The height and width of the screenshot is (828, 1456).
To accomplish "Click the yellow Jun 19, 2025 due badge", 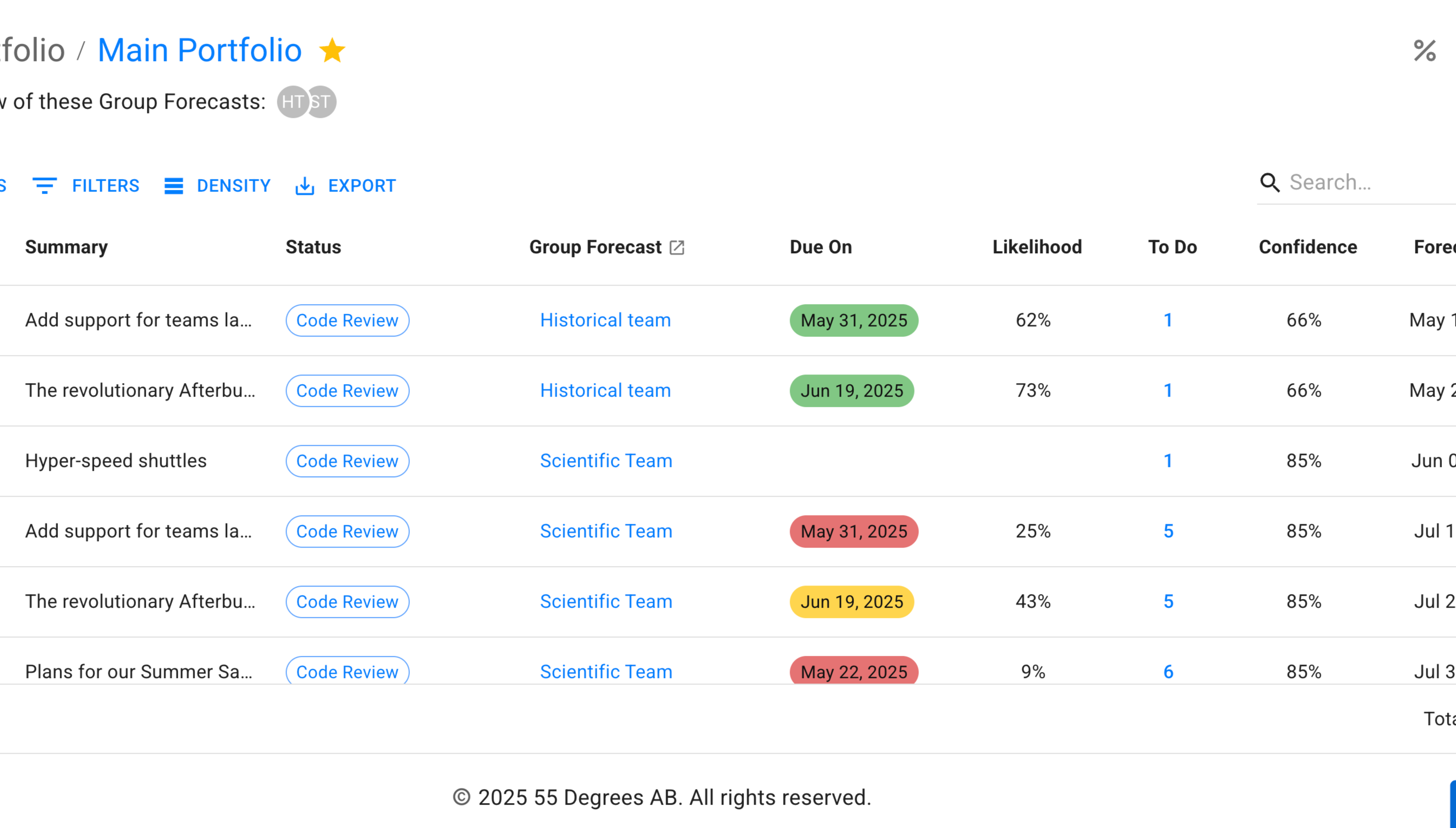I will pyautogui.click(x=851, y=602).
